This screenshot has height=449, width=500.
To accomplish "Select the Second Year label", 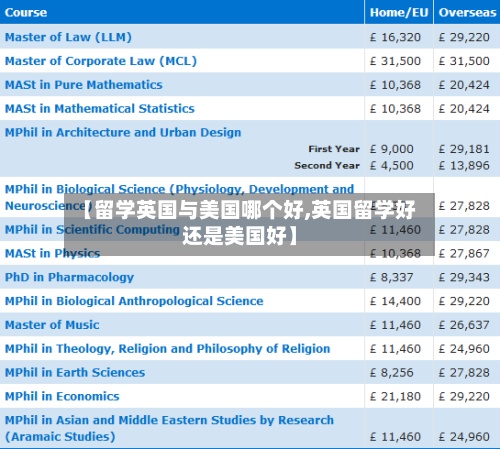I will [327, 165].
